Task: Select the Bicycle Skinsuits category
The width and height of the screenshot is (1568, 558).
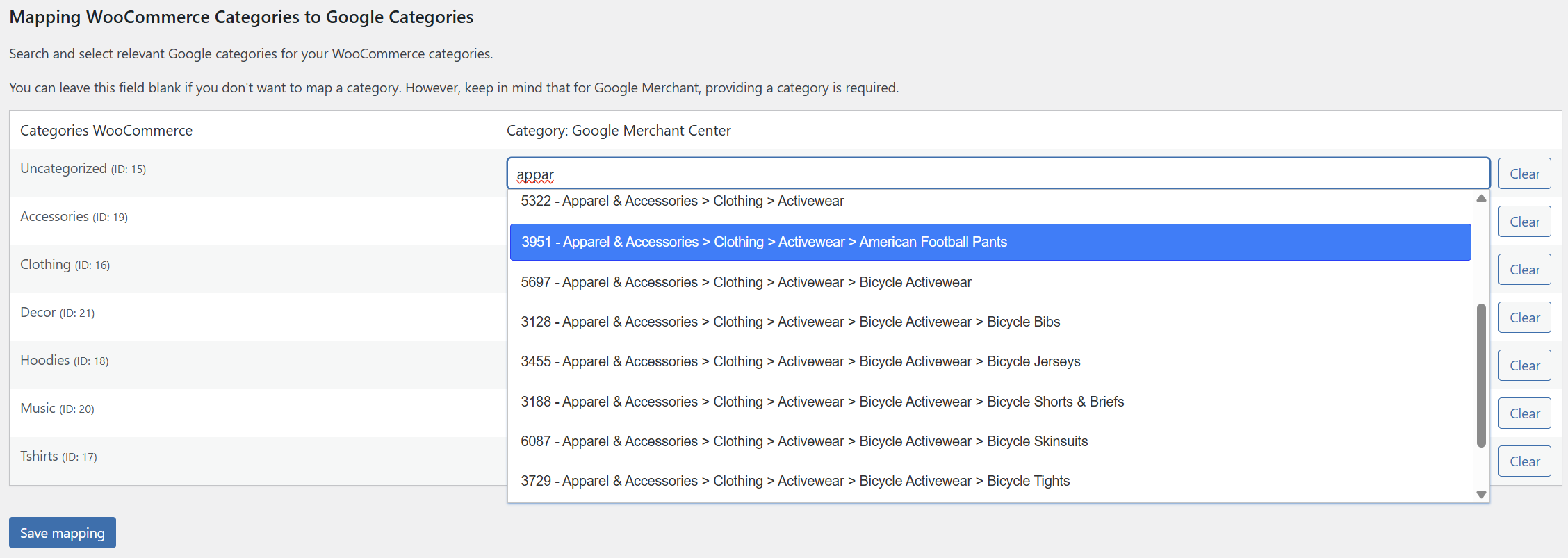Action: 804,441
